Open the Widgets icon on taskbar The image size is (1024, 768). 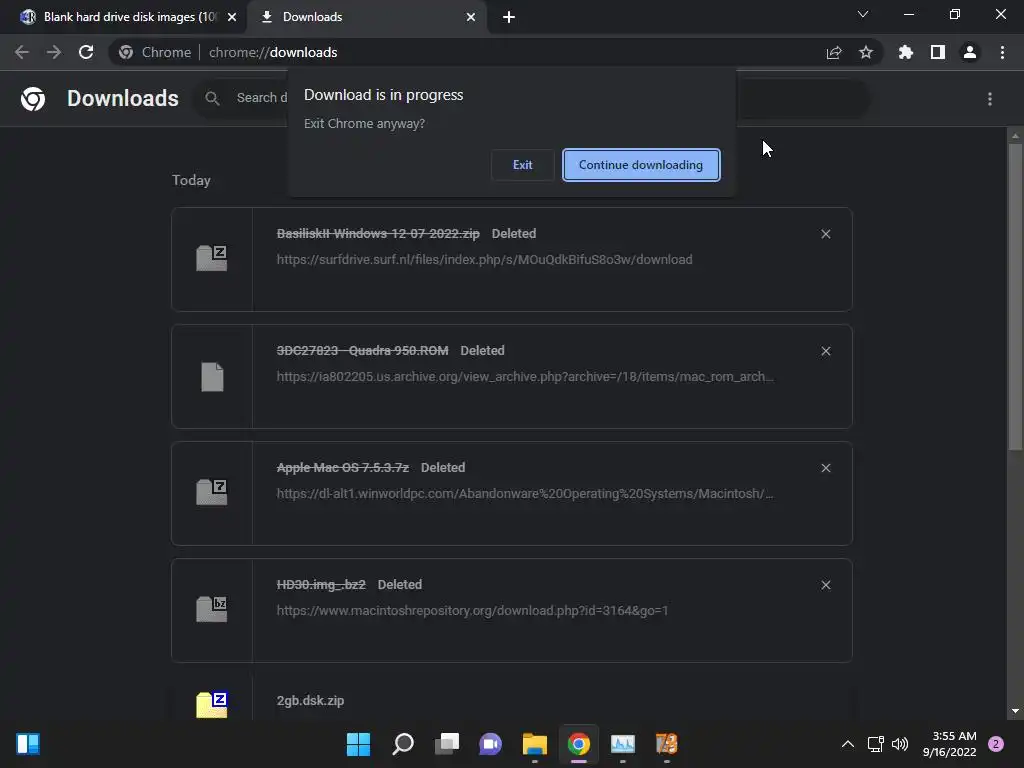[28, 744]
